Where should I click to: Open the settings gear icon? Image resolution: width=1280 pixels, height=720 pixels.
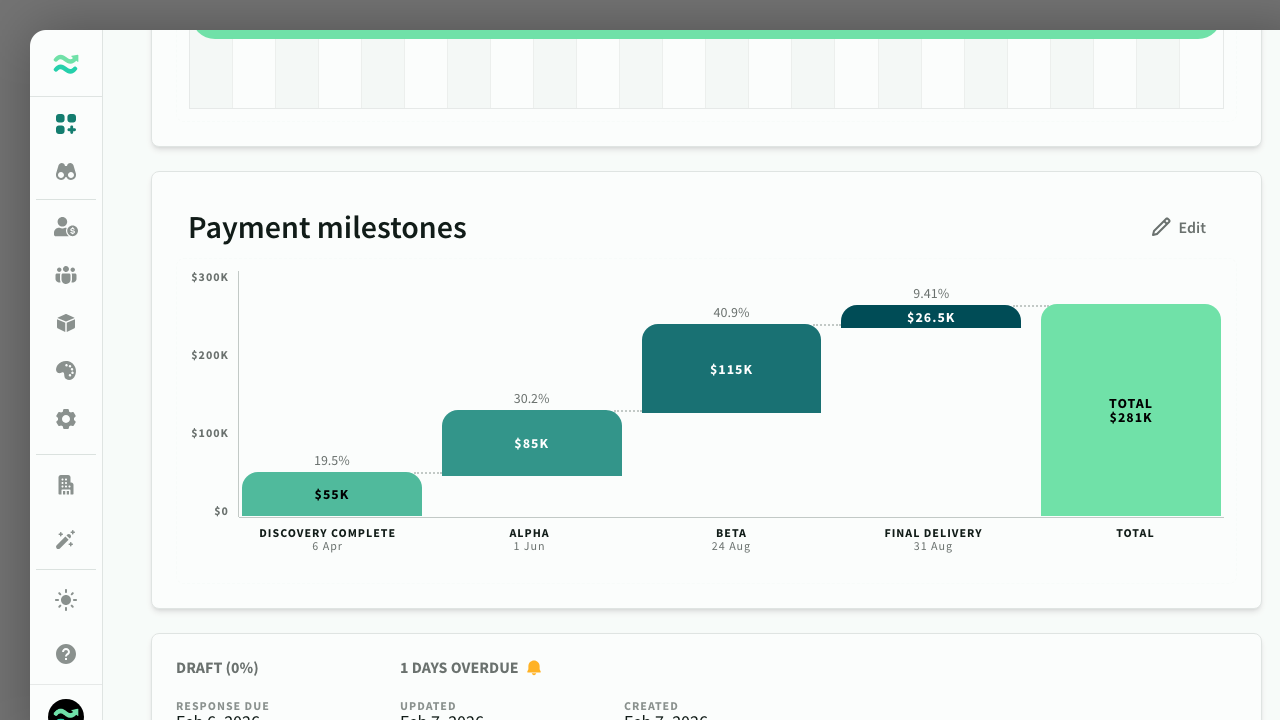tap(65, 419)
